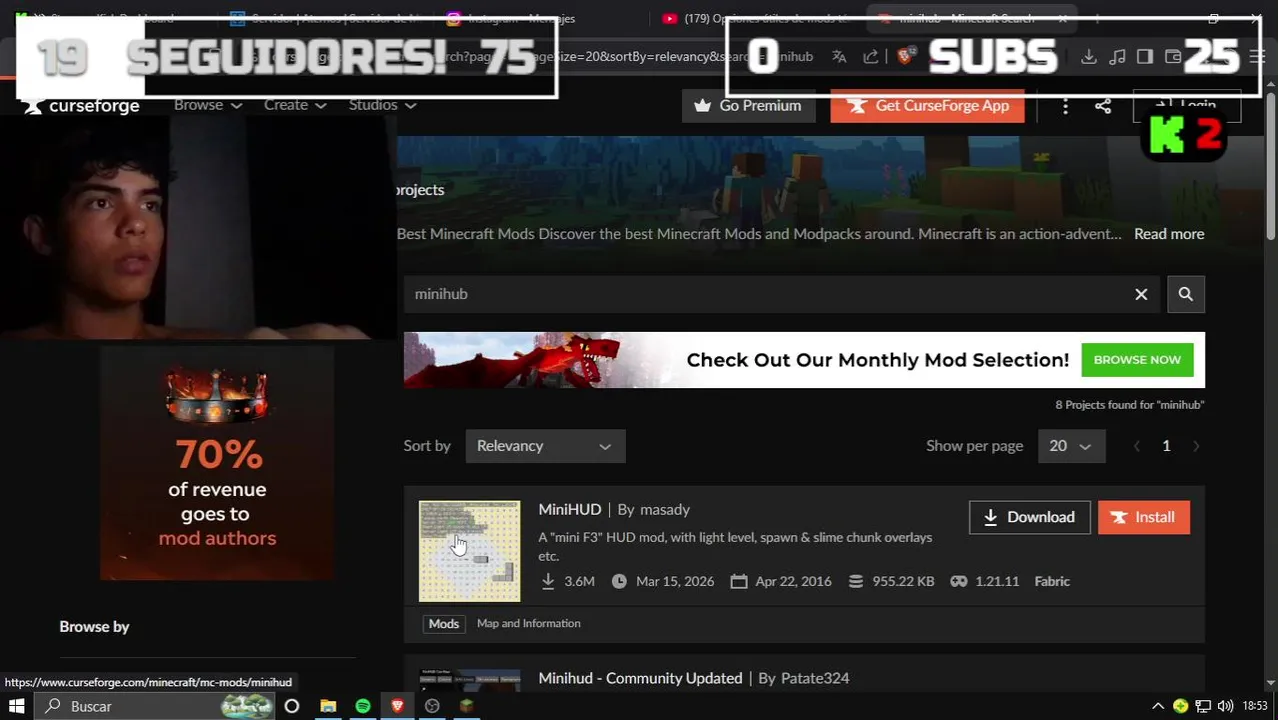Open the three-dot more options menu
This screenshot has height=720, width=1278.
pos(1066,105)
